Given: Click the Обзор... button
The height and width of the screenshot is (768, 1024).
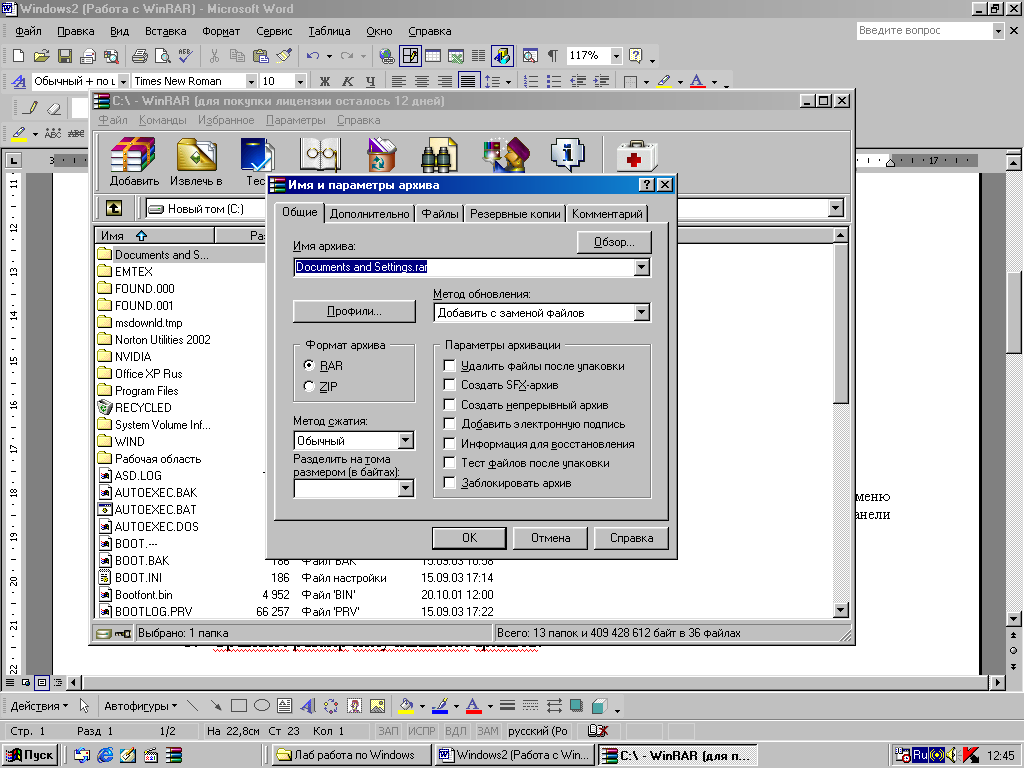Looking at the screenshot, I should [614, 242].
